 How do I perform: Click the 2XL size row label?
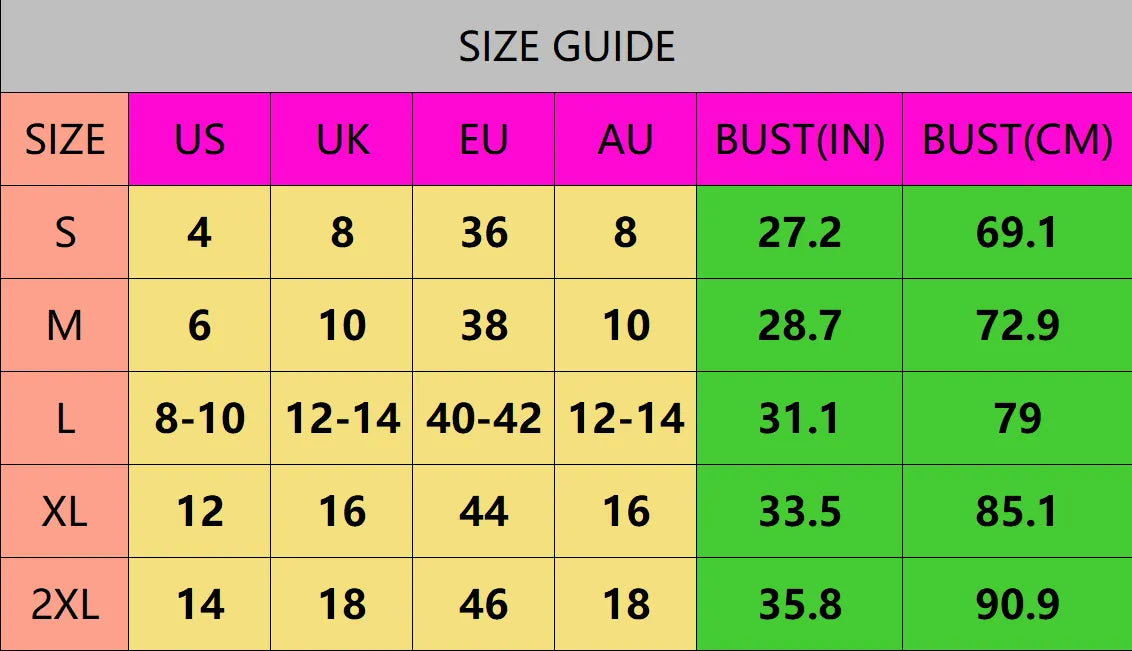pyautogui.click(x=65, y=605)
